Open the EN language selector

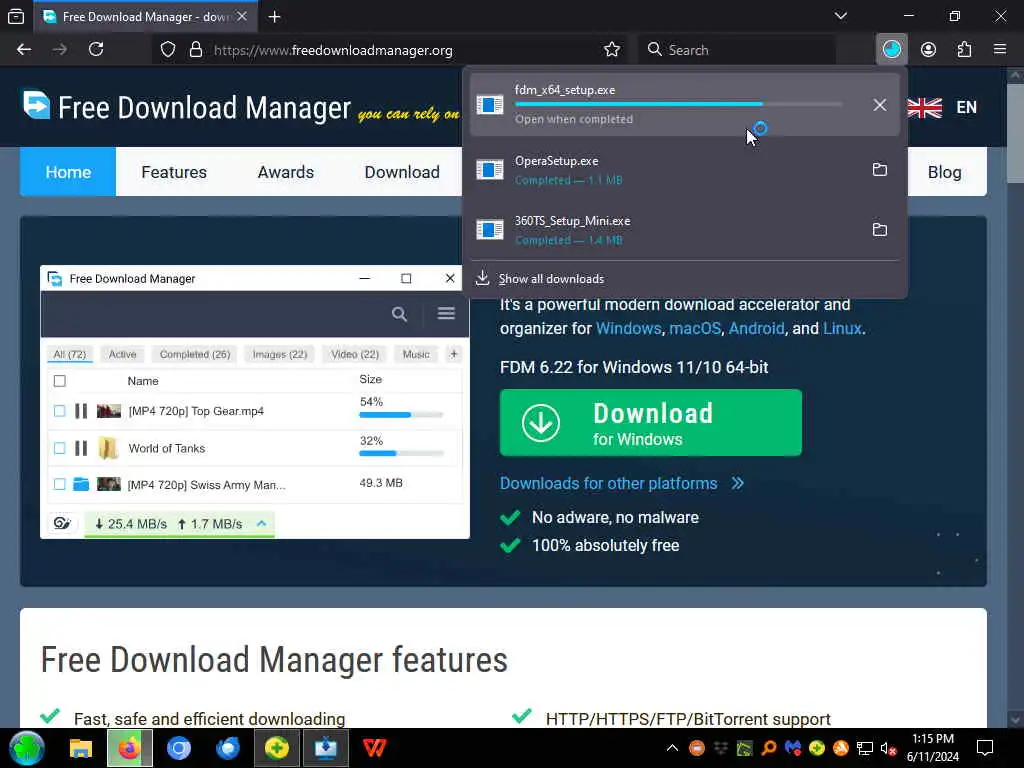[967, 108]
